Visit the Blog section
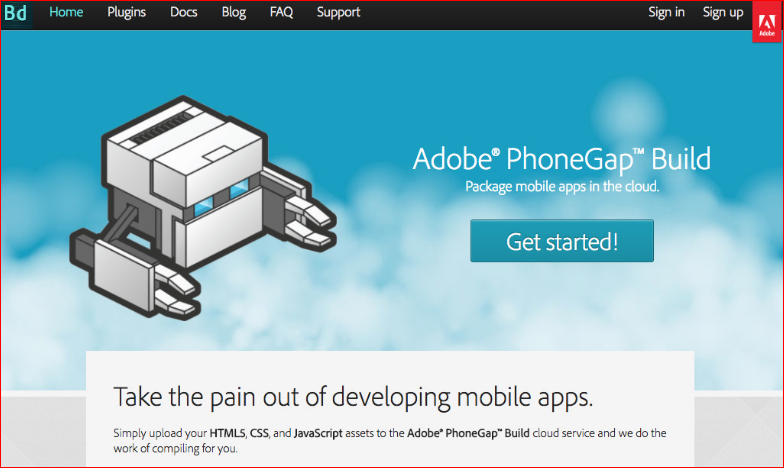Viewport: 784px width, 468px height. click(234, 12)
